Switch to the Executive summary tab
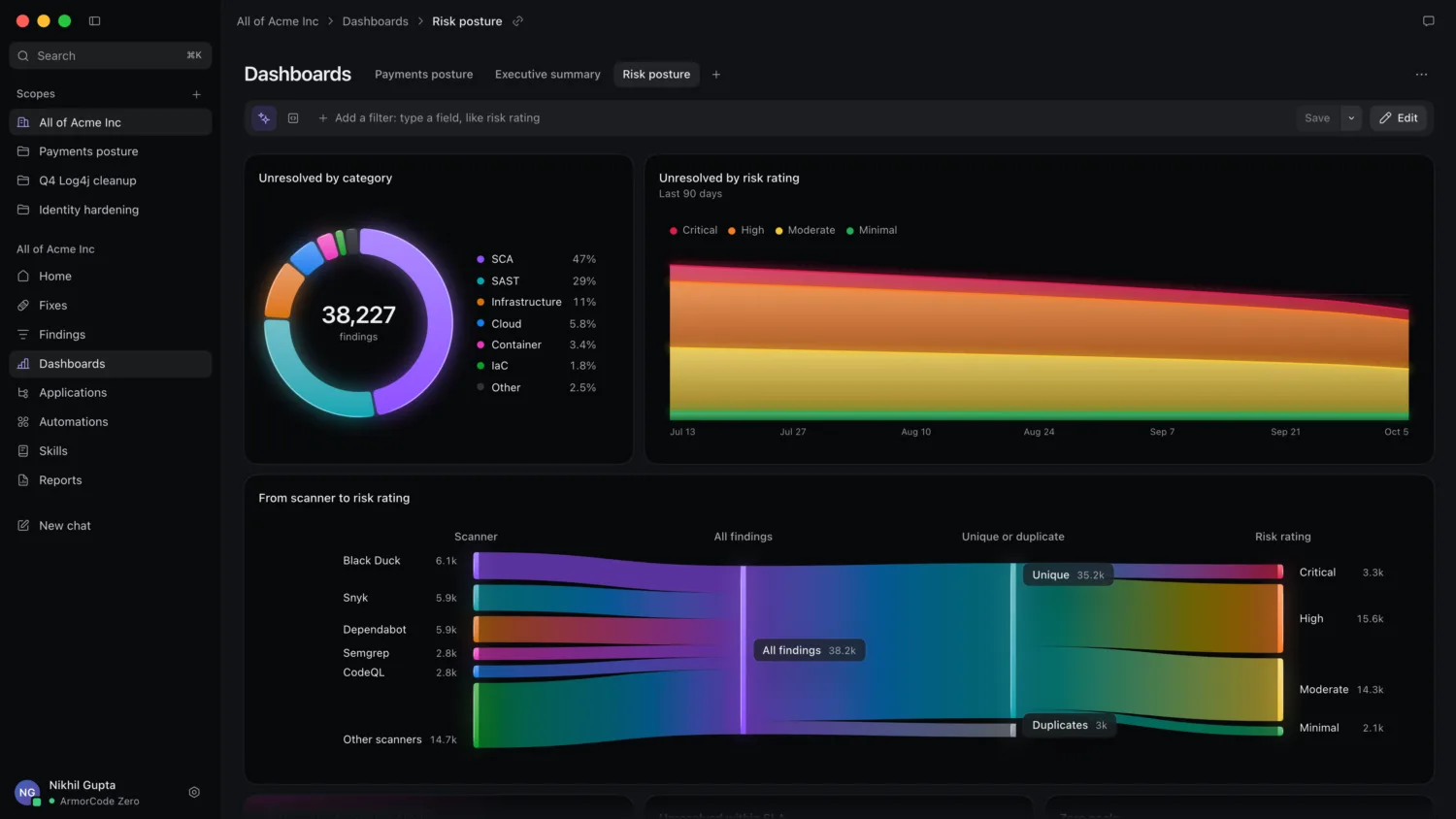Viewport: 1456px width, 819px height. click(x=547, y=75)
